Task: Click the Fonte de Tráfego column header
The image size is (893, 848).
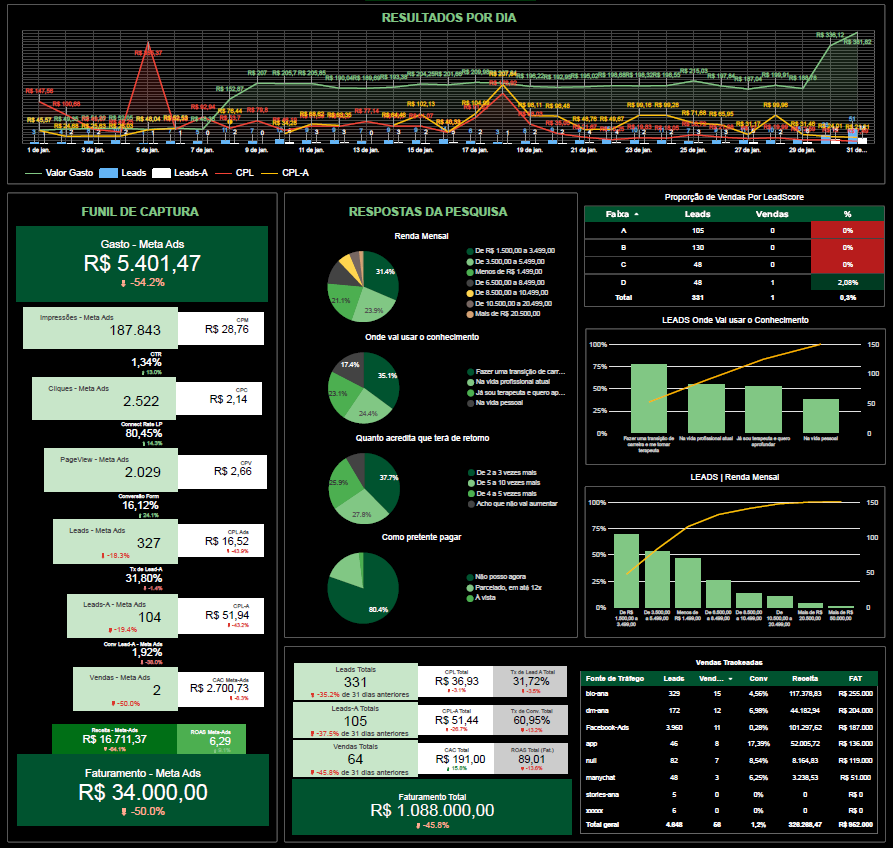Action: click(614, 678)
